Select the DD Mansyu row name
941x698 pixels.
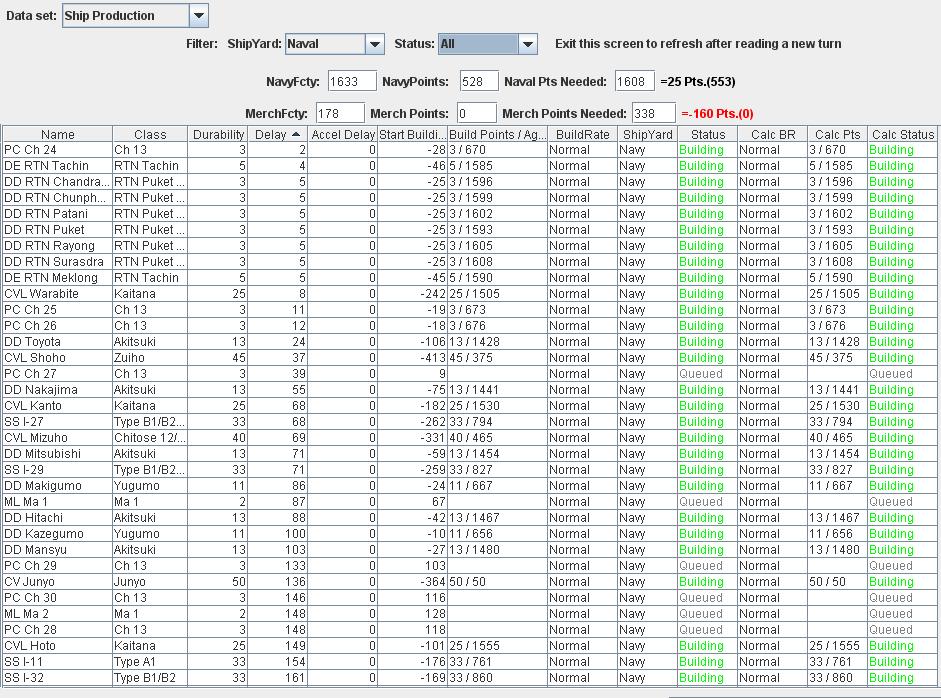[x=35, y=550]
